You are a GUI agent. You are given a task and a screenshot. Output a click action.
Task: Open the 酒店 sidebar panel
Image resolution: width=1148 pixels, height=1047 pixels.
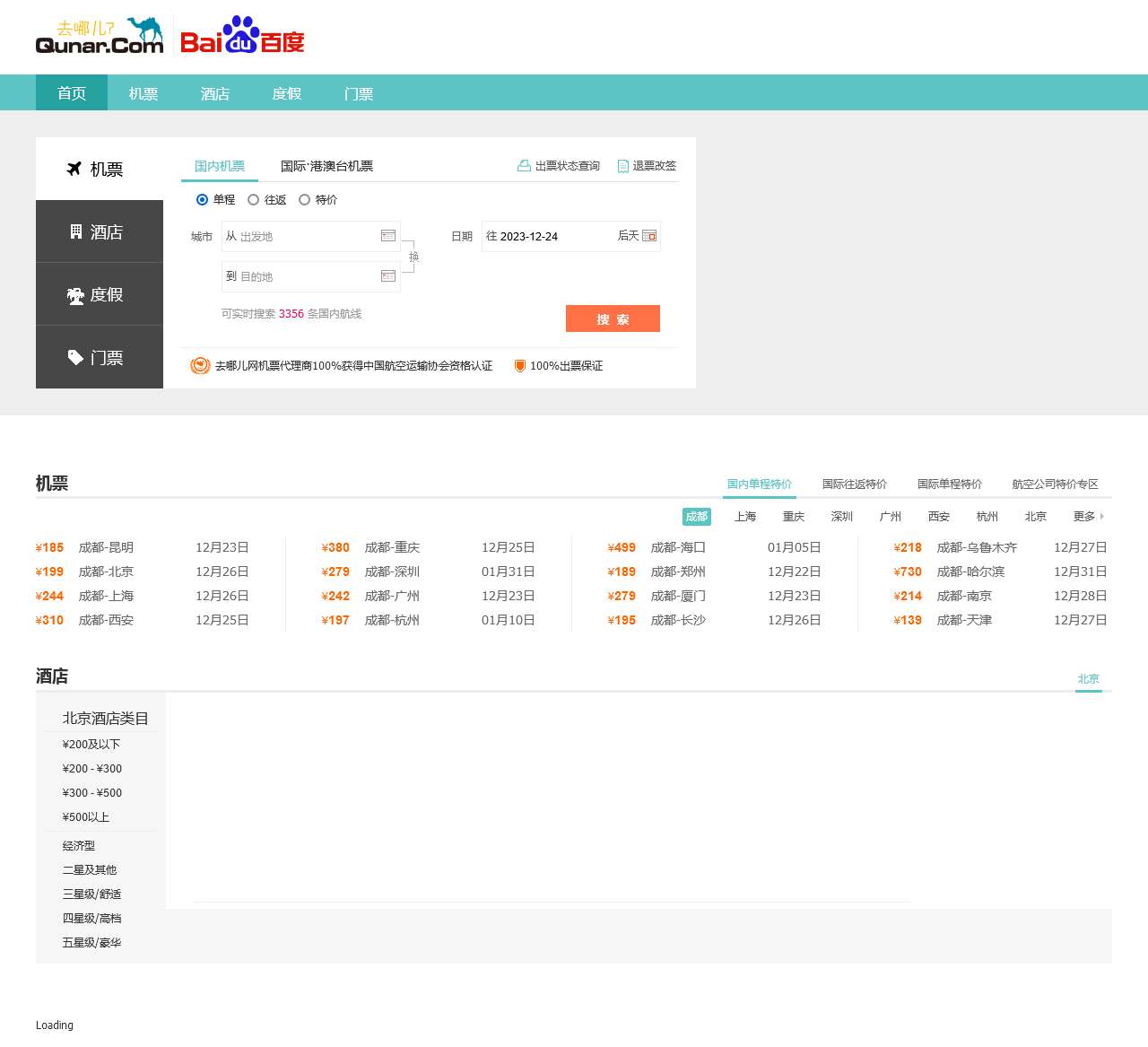tap(100, 231)
